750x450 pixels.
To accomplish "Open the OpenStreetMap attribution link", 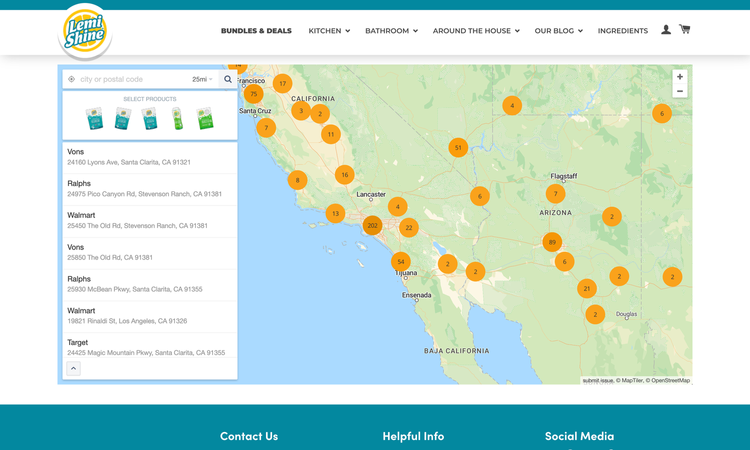I will tap(668, 381).
